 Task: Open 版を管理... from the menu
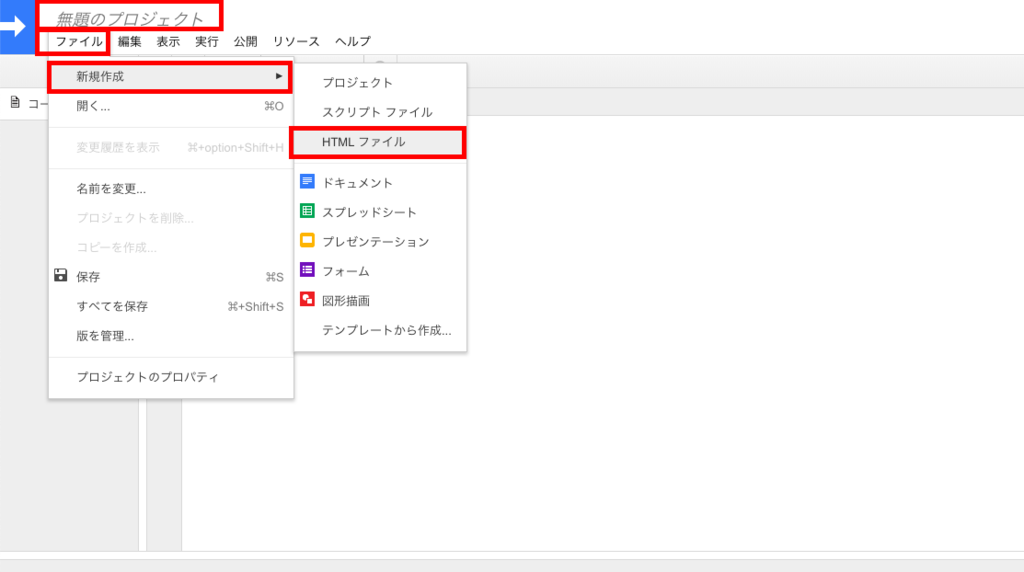tap(170, 336)
